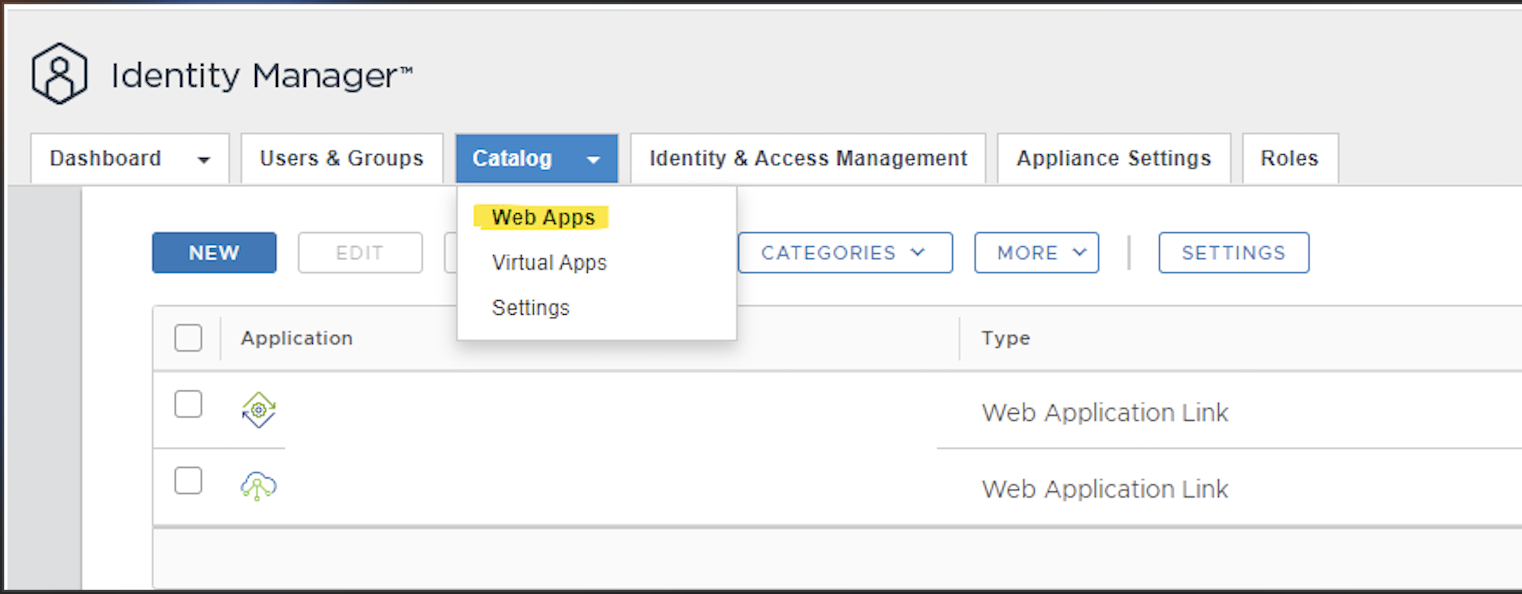Image resolution: width=1522 pixels, height=594 pixels.
Task: Click the cloud network application icon in second row
Action: 259,486
